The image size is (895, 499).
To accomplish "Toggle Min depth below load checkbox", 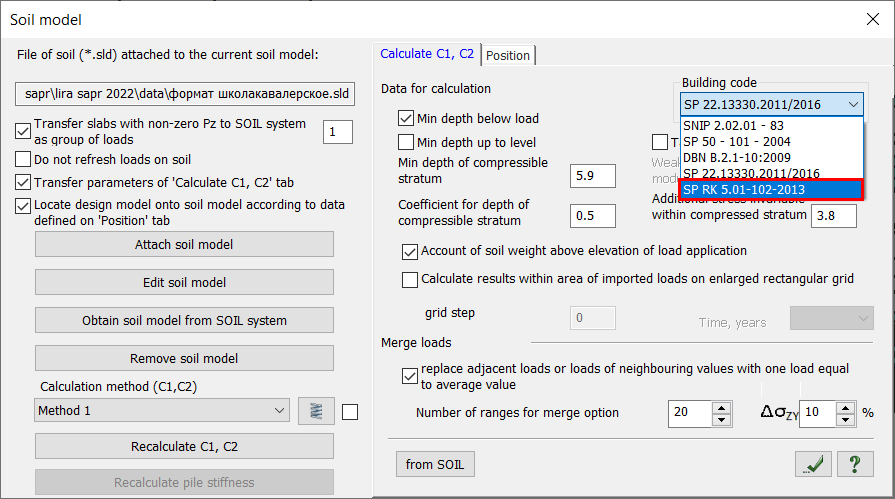I will click(406, 118).
